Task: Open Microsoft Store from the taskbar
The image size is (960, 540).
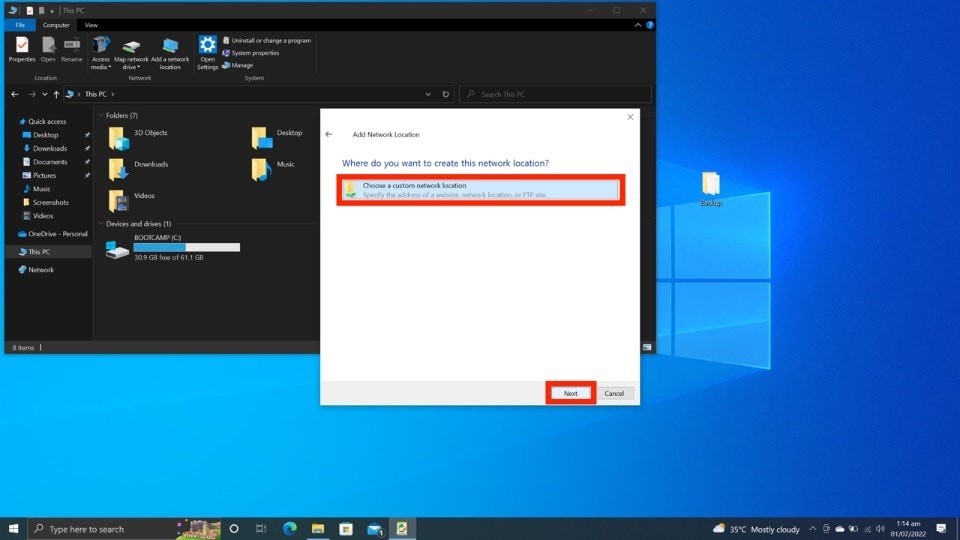Action: tap(346, 529)
